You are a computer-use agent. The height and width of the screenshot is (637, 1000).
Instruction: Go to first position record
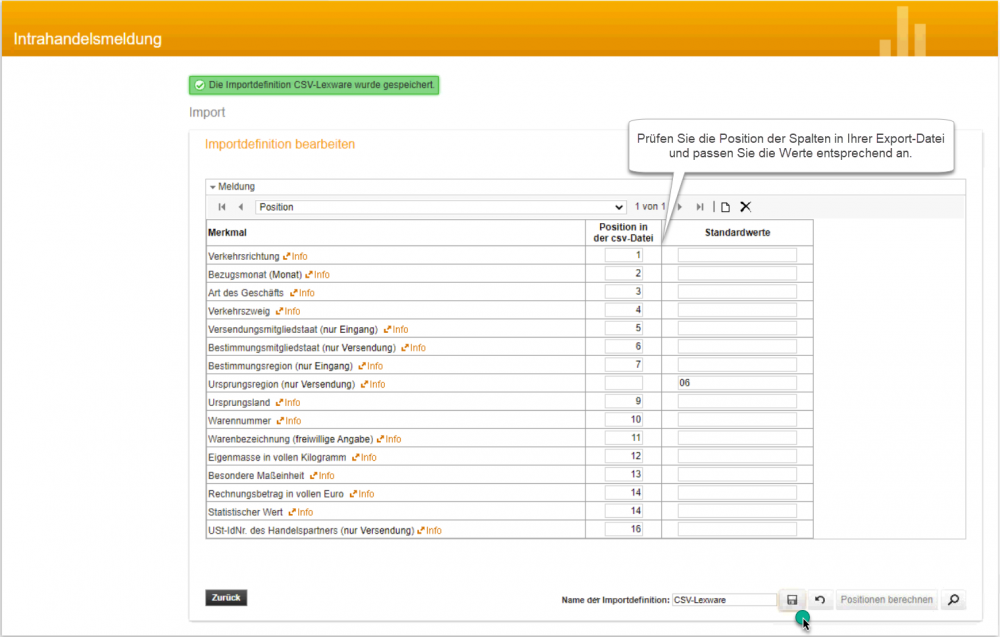[x=222, y=207]
